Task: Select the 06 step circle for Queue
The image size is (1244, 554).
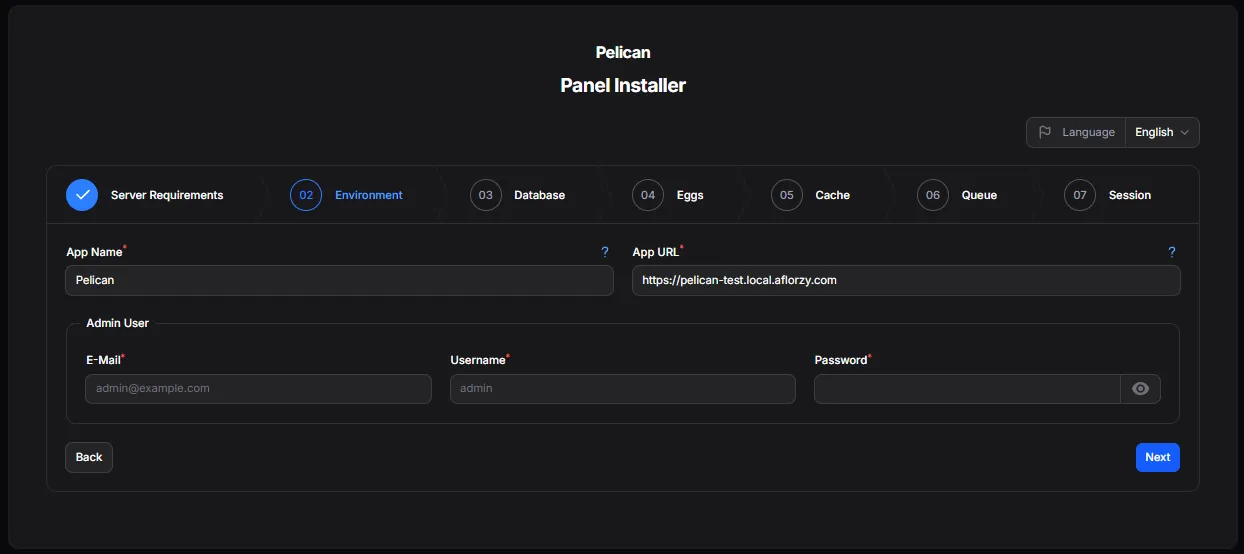Action: coord(933,195)
